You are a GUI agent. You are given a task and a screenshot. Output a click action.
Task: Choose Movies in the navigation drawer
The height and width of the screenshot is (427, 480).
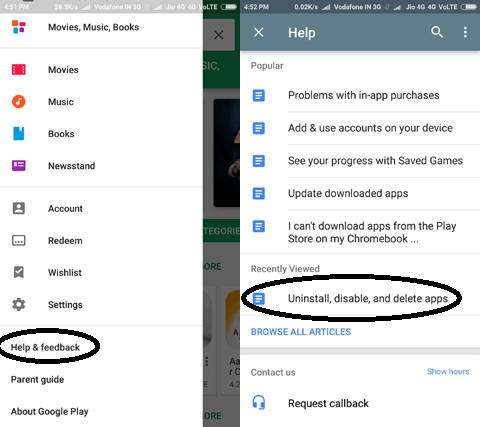pos(101,70)
